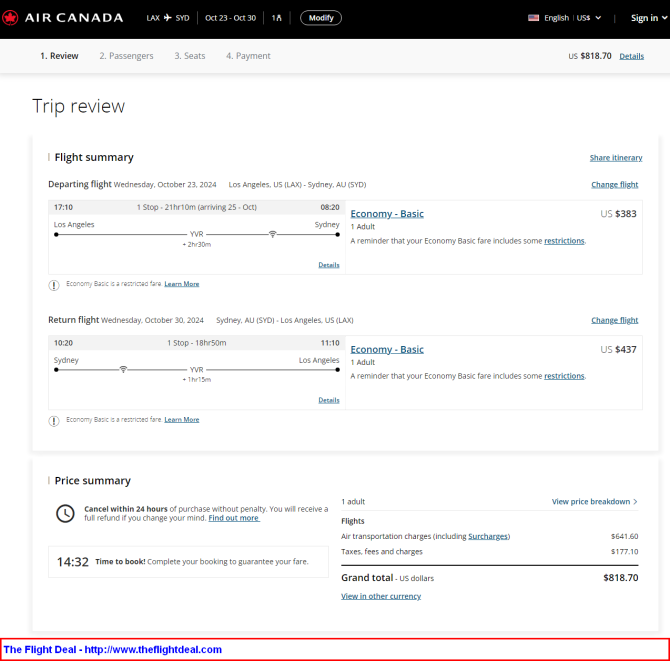
Task: Click restrictions link in departing fare reminder
Action: [564, 241]
